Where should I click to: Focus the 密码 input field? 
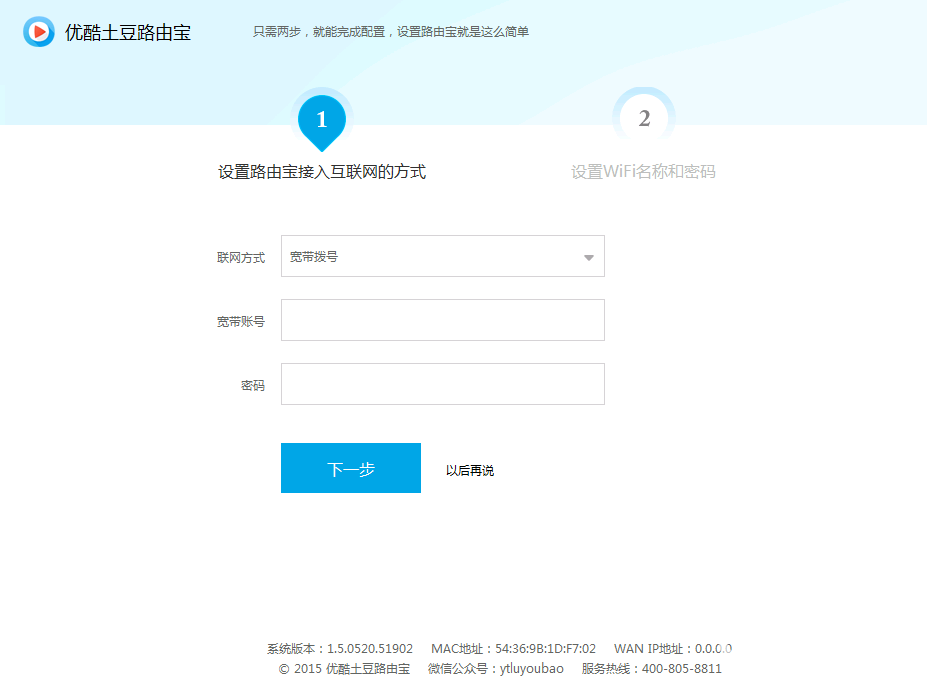pos(443,384)
